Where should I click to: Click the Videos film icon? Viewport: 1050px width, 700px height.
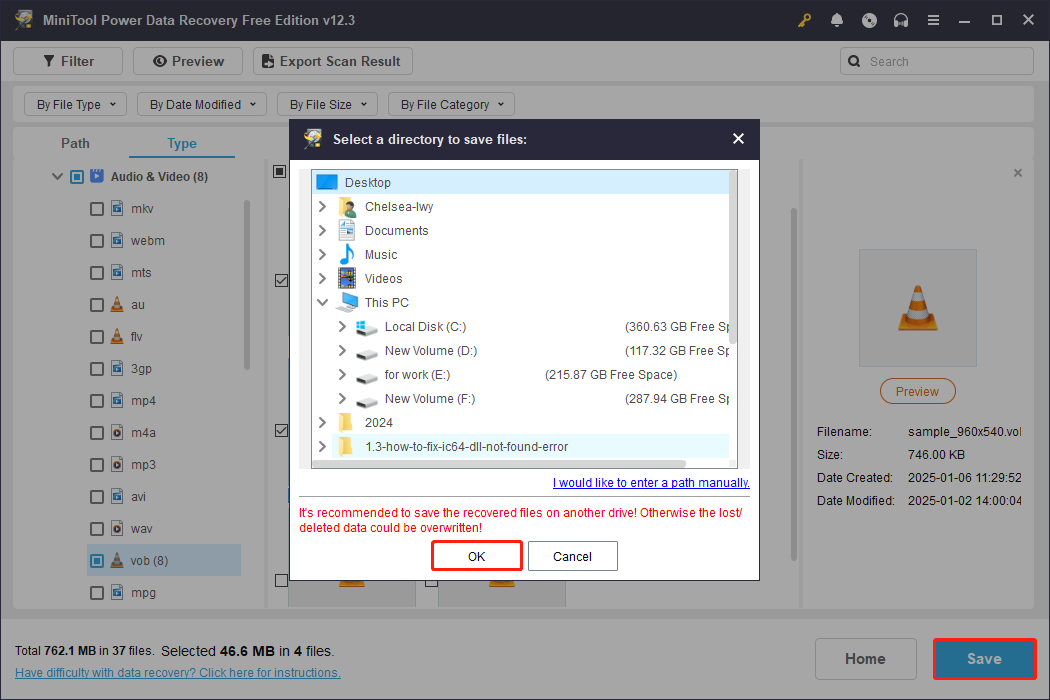pyautogui.click(x=347, y=279)
